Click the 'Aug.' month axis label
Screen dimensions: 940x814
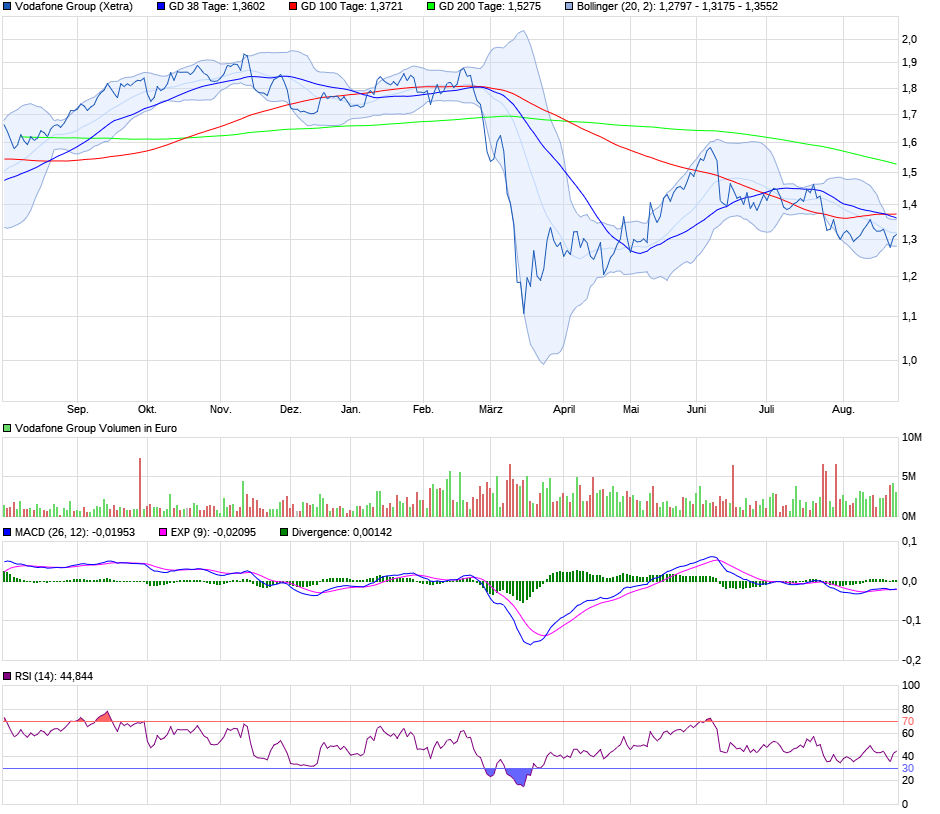click(x=843, y=409)
